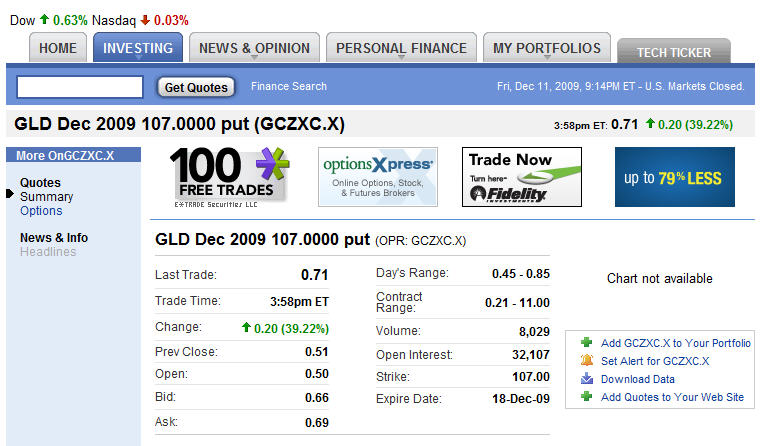Click the market status date and time text

tap(621, 86)
